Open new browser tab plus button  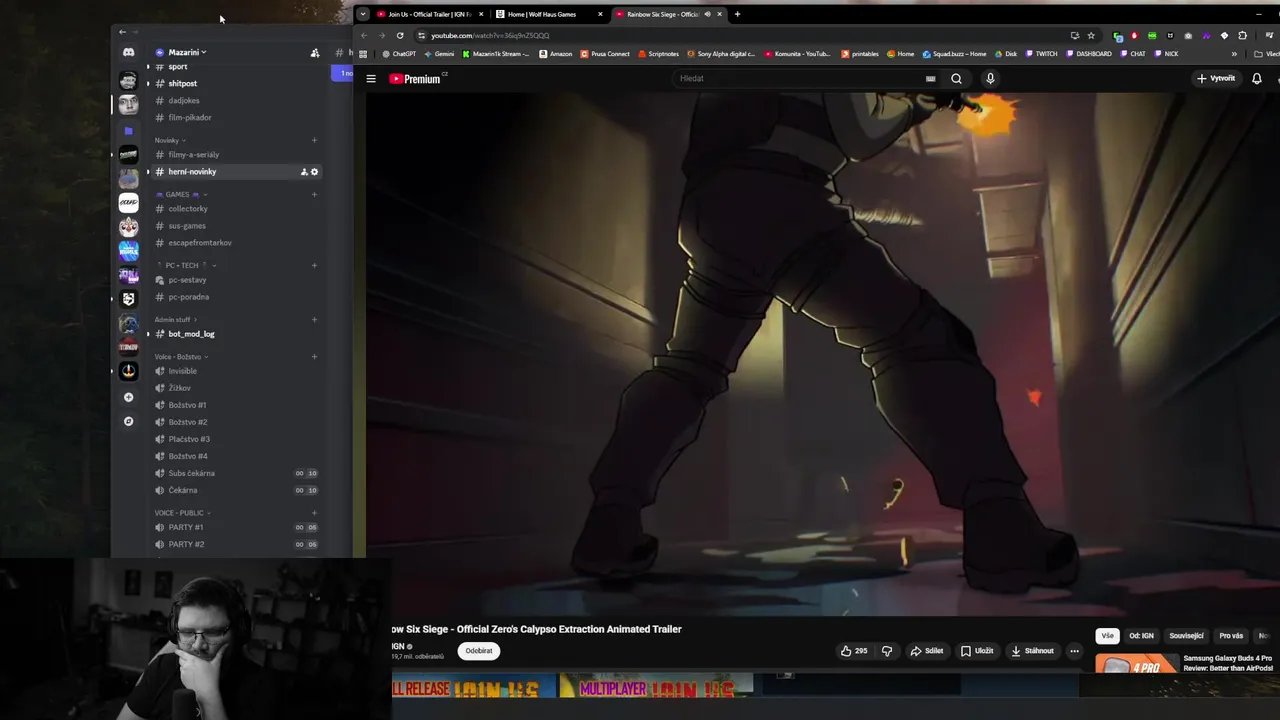point(737,14)
